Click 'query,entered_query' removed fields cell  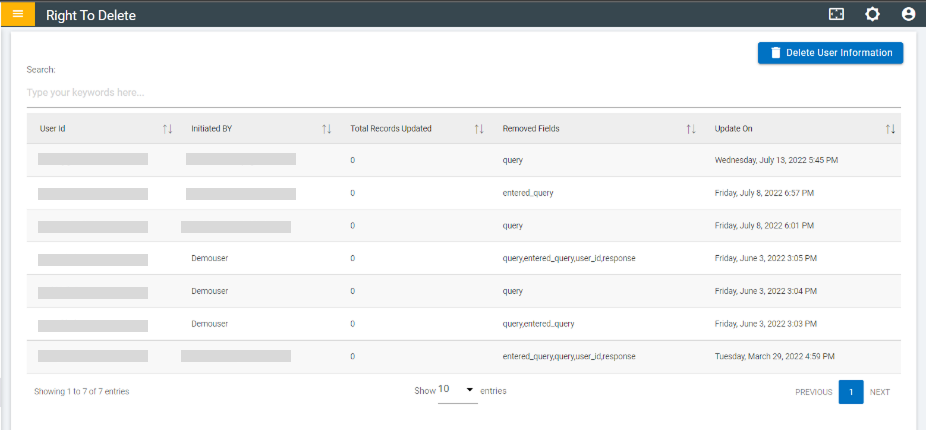538,324
